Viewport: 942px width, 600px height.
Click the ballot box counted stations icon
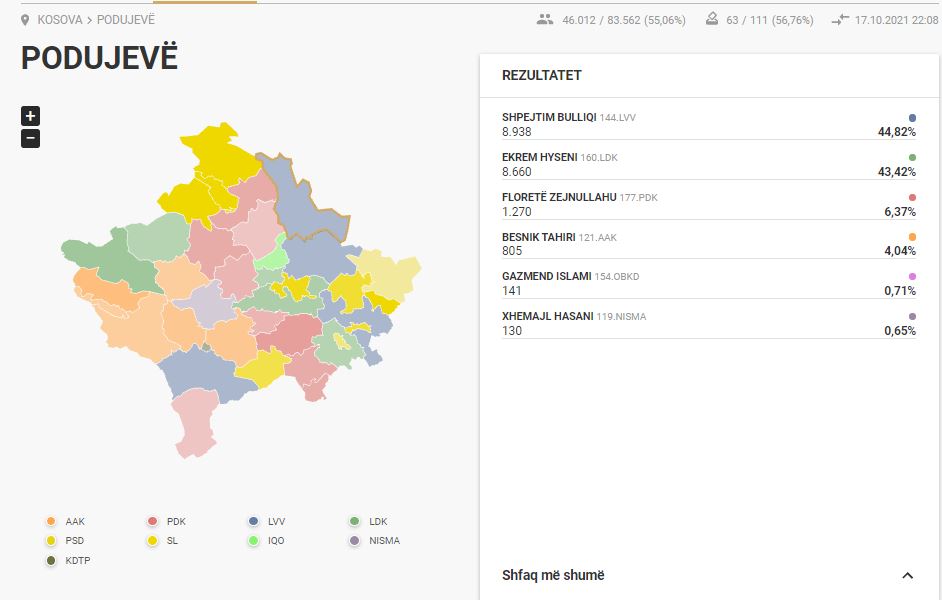(x=712, y=19)
